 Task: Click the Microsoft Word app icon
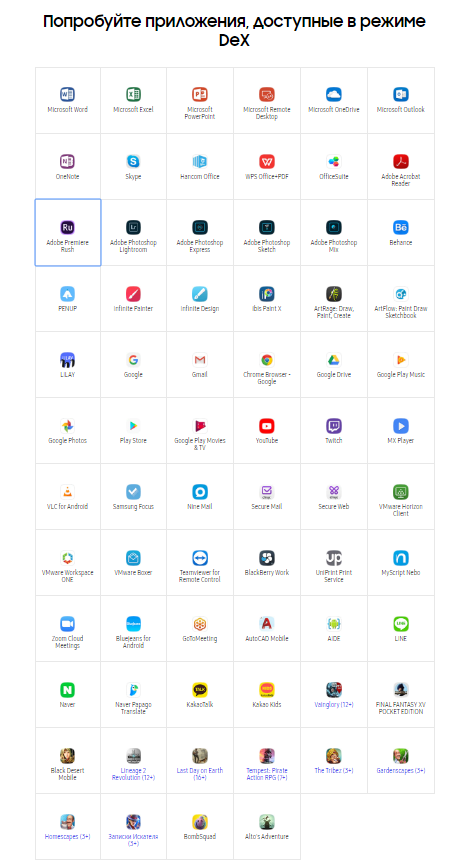tap(67, 94)
